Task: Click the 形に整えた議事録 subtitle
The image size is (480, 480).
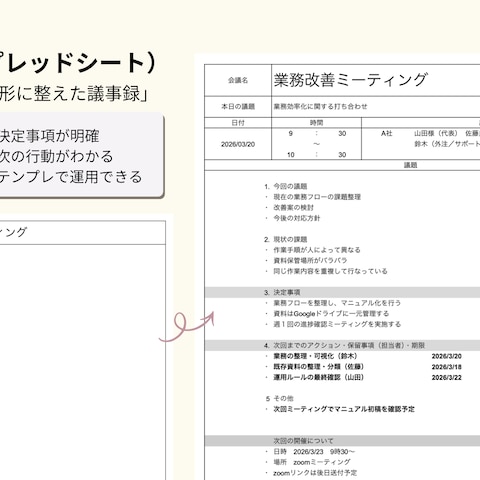Action: coord(74,93)
